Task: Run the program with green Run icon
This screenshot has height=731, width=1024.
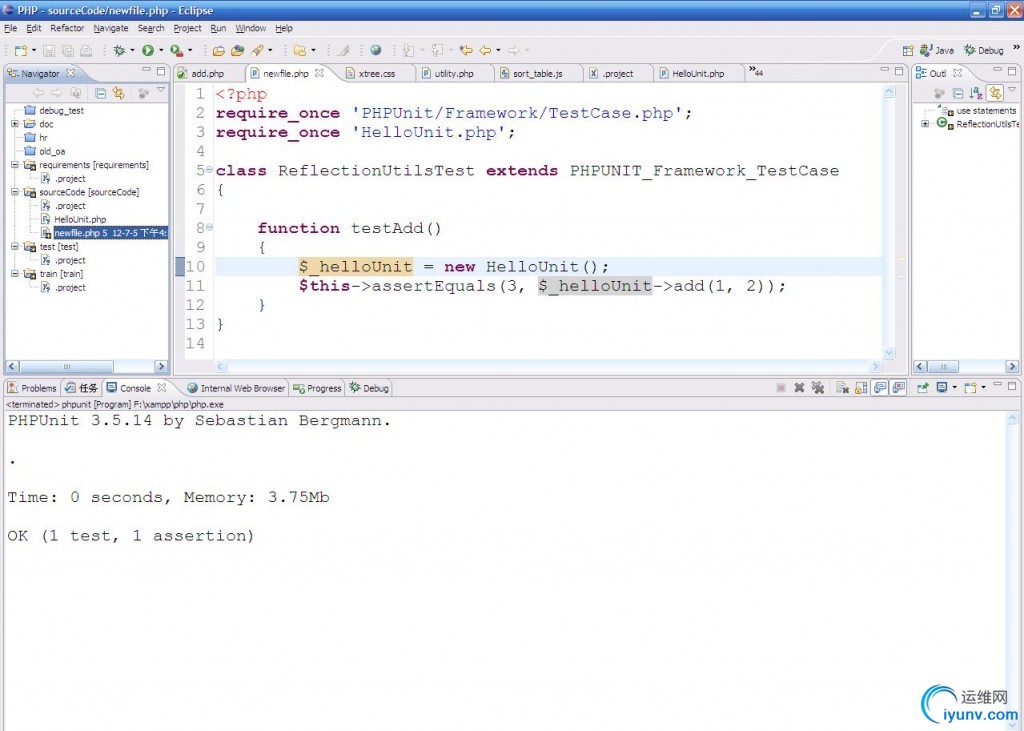Action: click(x=148, y=50)
